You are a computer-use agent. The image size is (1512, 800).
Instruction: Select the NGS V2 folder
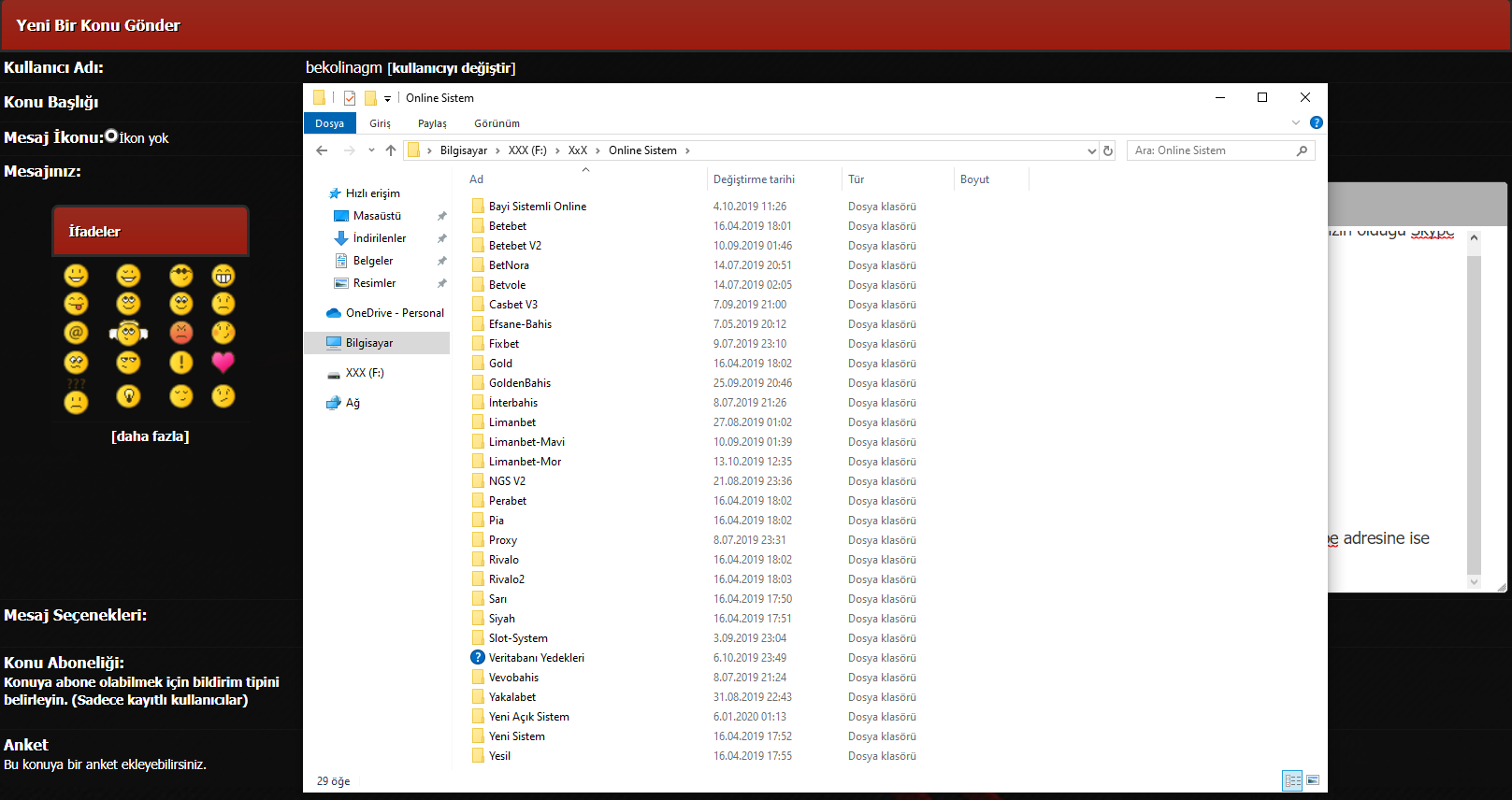(507, 481)
